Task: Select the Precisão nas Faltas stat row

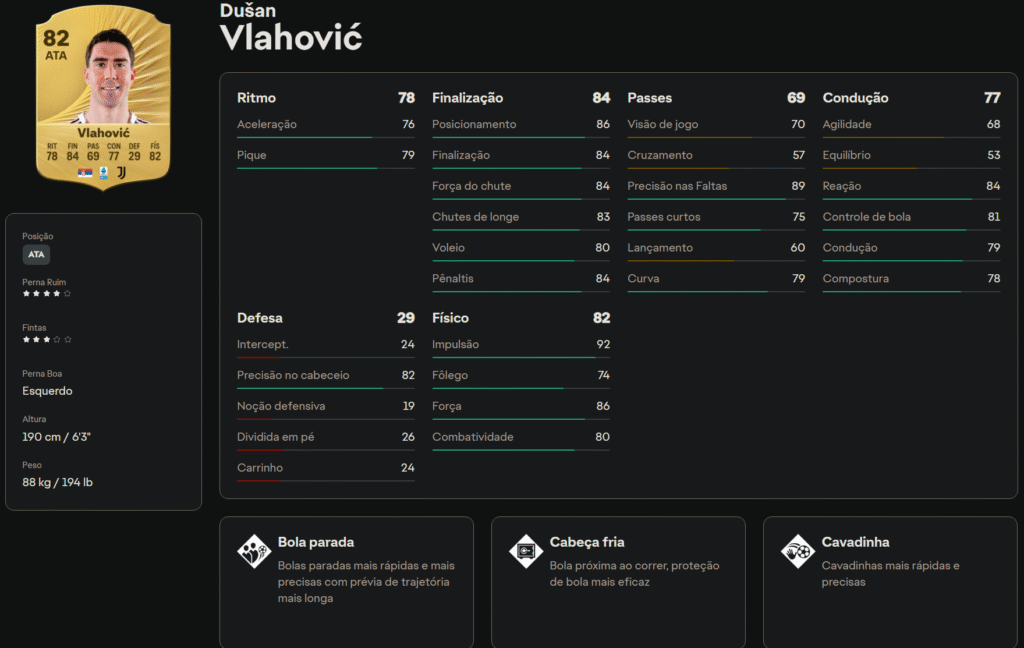Action: pyautogui.click(x=715, y=186)
